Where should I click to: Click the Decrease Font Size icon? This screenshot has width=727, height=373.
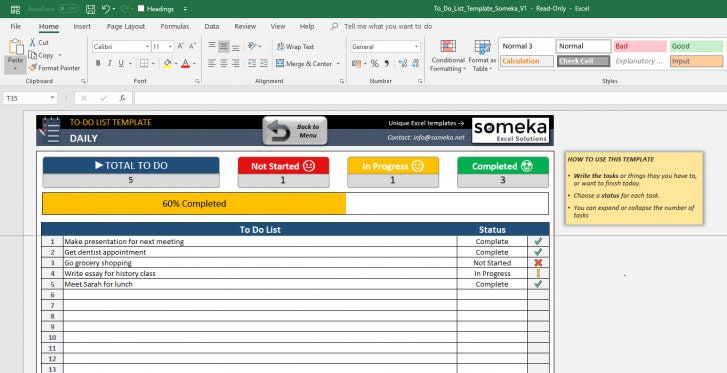[x=192, y=46]
